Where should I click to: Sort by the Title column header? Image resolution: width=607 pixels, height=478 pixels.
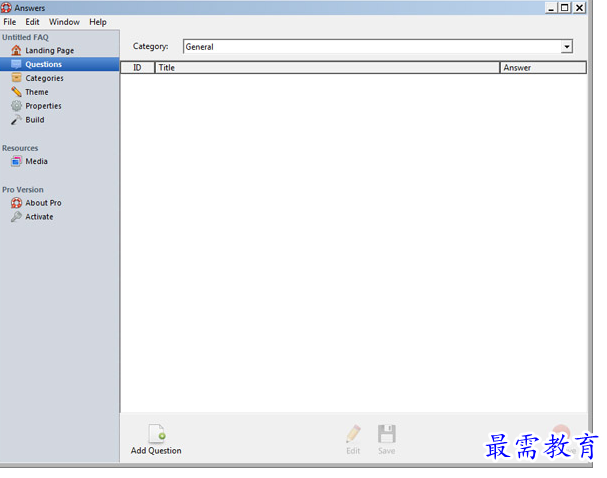327,68
